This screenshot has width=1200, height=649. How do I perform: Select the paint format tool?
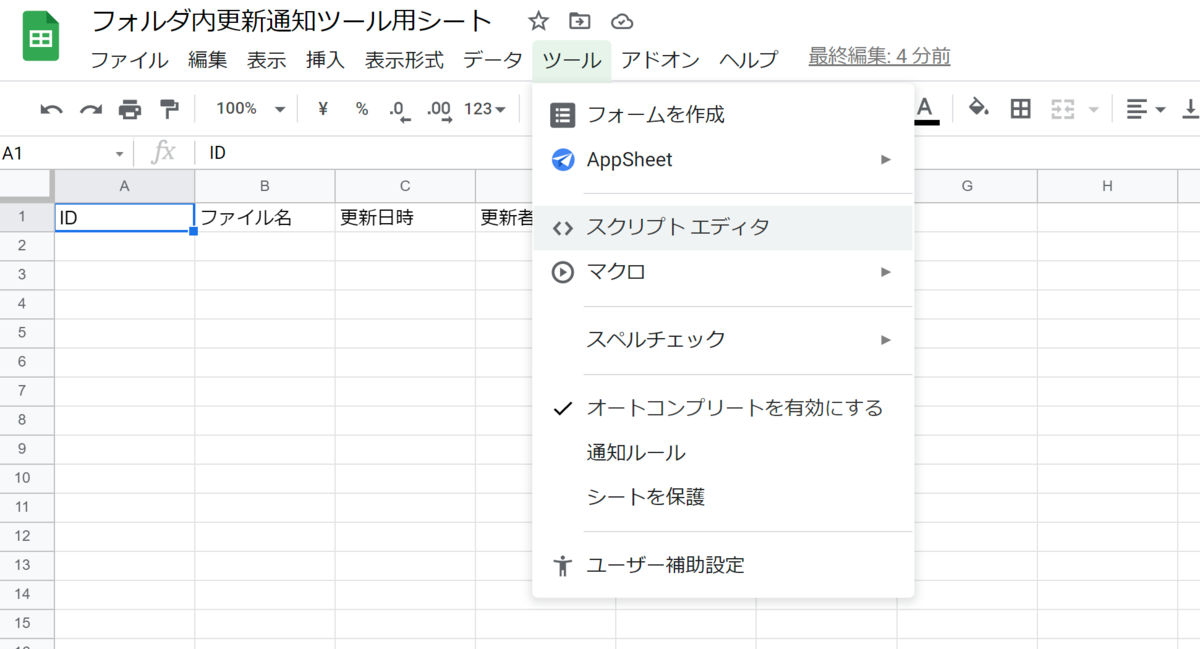(169, 108)
